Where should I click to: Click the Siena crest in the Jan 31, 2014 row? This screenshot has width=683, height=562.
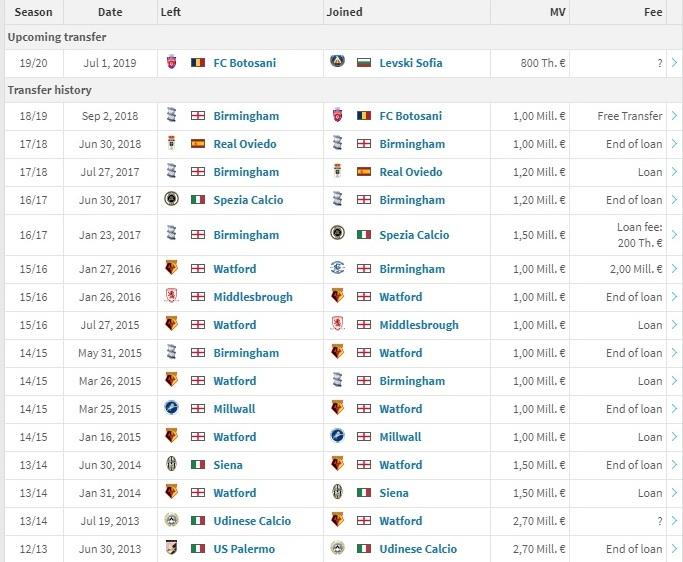[x=337, y=492]
